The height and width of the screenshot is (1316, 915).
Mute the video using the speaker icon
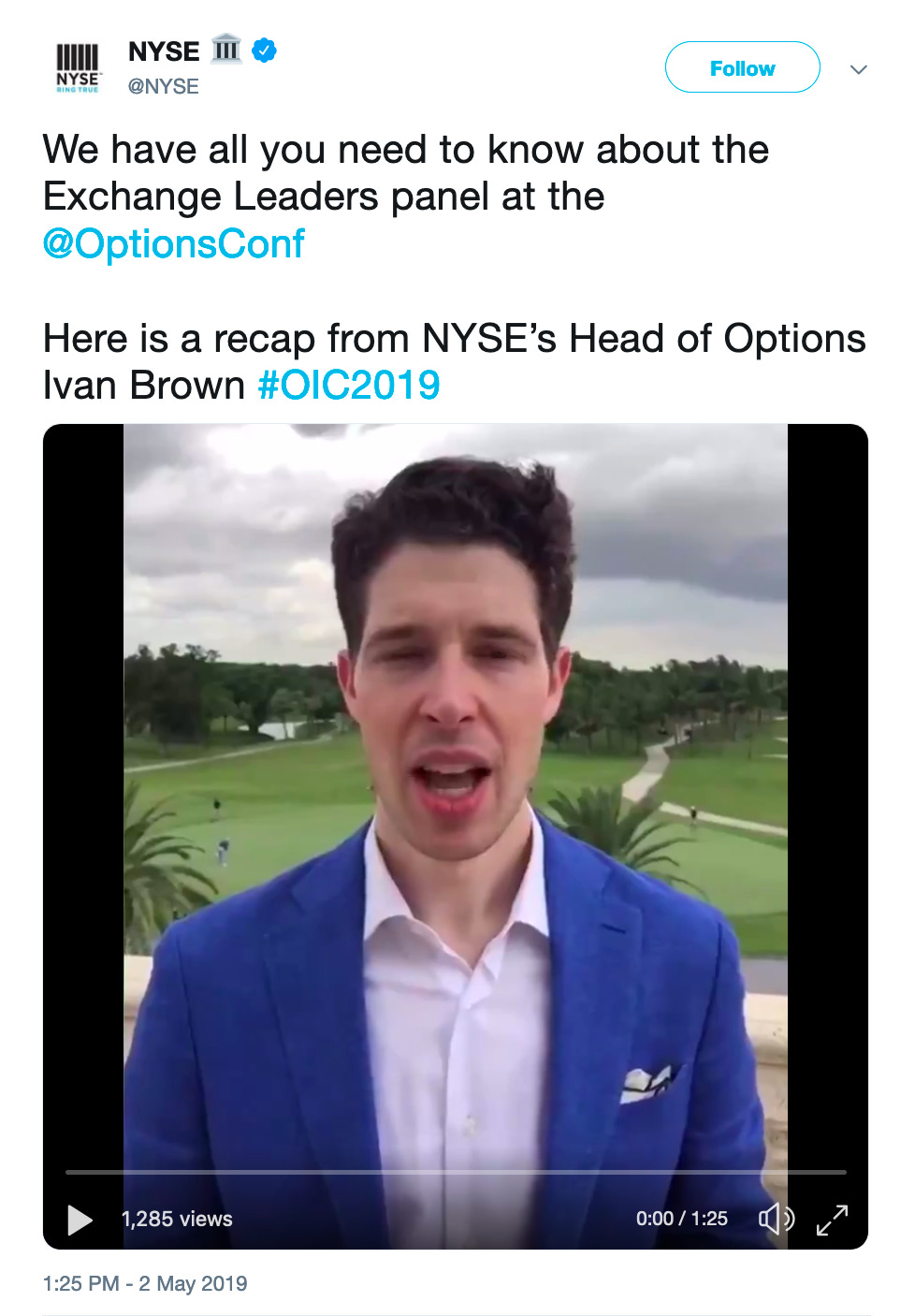pyautogui.click(x=776, y=1219)
